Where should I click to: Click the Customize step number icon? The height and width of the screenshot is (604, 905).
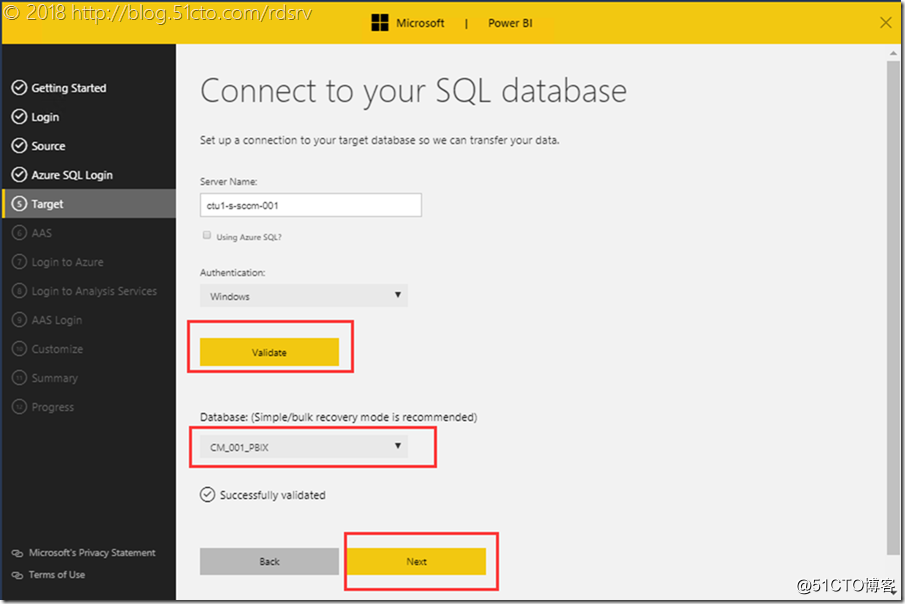point(19,349)
